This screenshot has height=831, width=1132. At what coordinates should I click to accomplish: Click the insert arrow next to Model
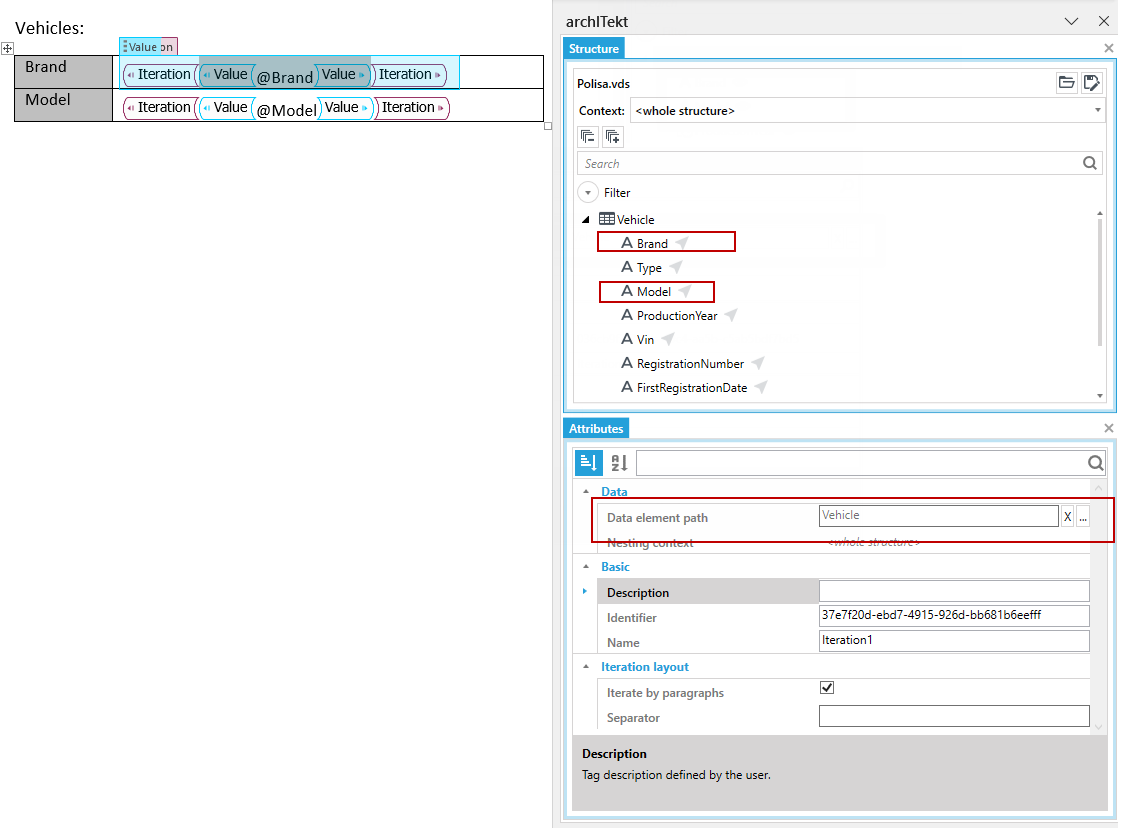coord(685,291)
